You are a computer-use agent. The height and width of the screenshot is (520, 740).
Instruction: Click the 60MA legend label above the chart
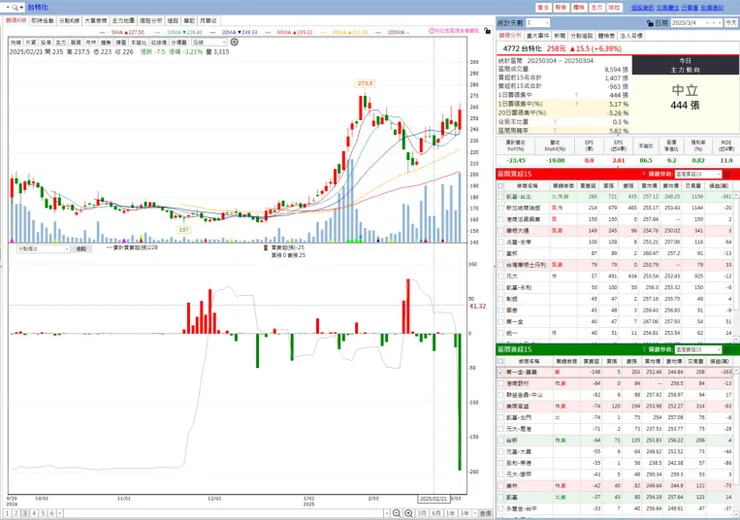(295, 32)
